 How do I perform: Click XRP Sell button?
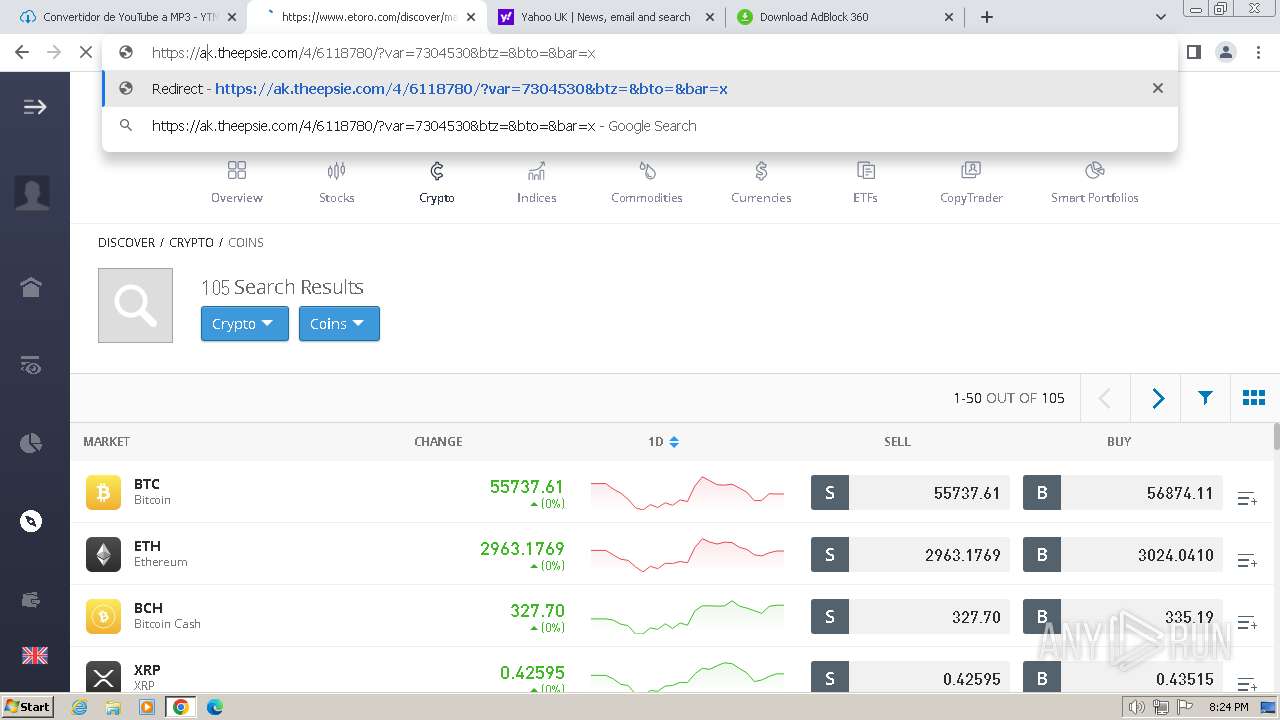pyautogui.click(x=910, y=678)
